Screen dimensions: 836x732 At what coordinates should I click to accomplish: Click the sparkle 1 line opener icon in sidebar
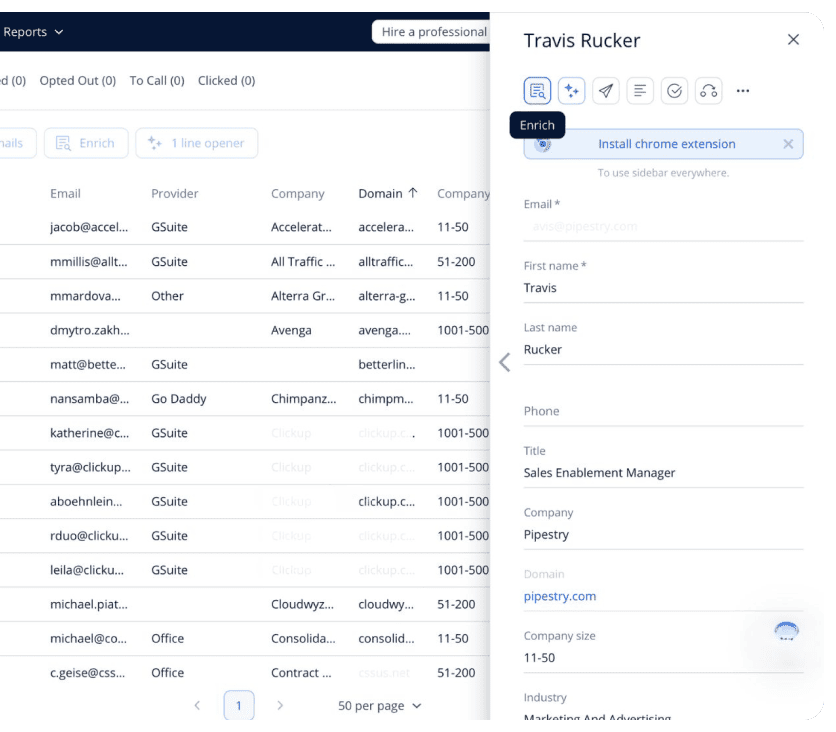[571, 91]
